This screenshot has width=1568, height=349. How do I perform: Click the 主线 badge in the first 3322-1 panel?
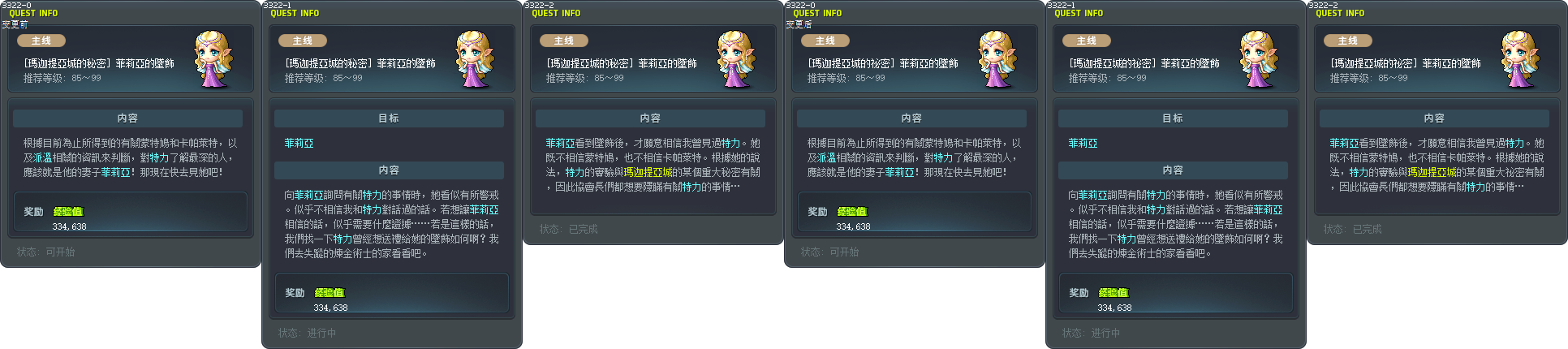pos(303,41)
